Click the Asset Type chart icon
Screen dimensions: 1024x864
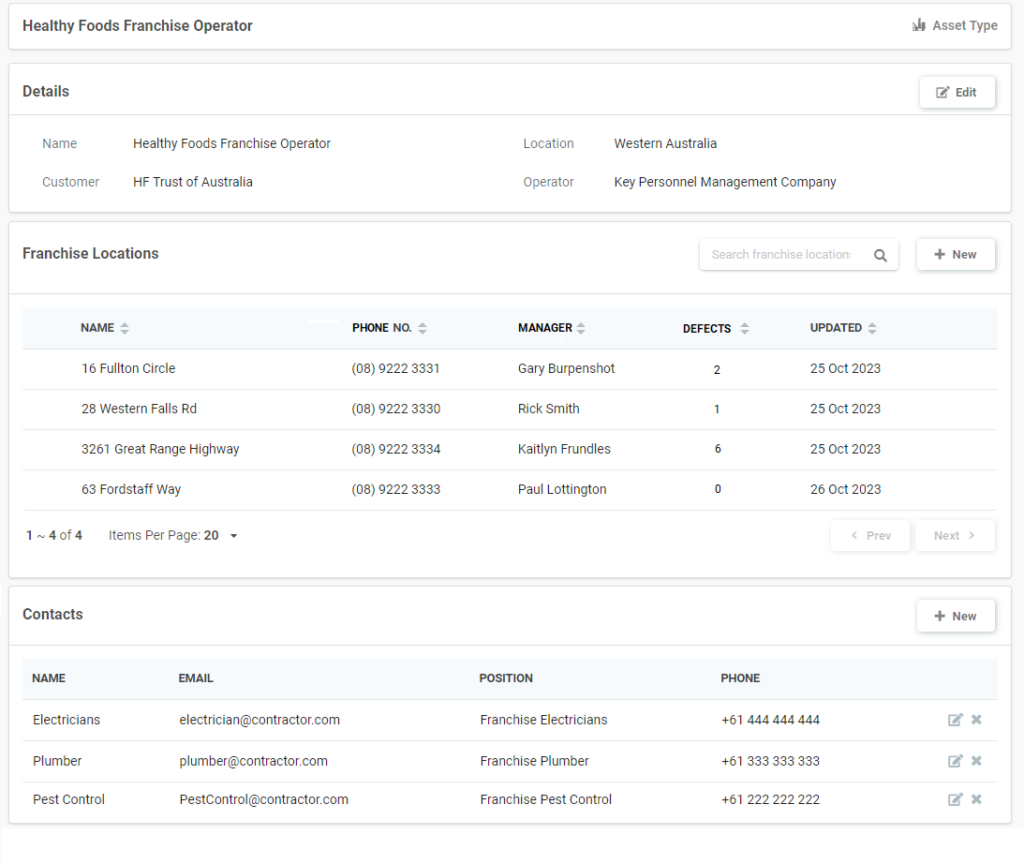click(918, 26)
